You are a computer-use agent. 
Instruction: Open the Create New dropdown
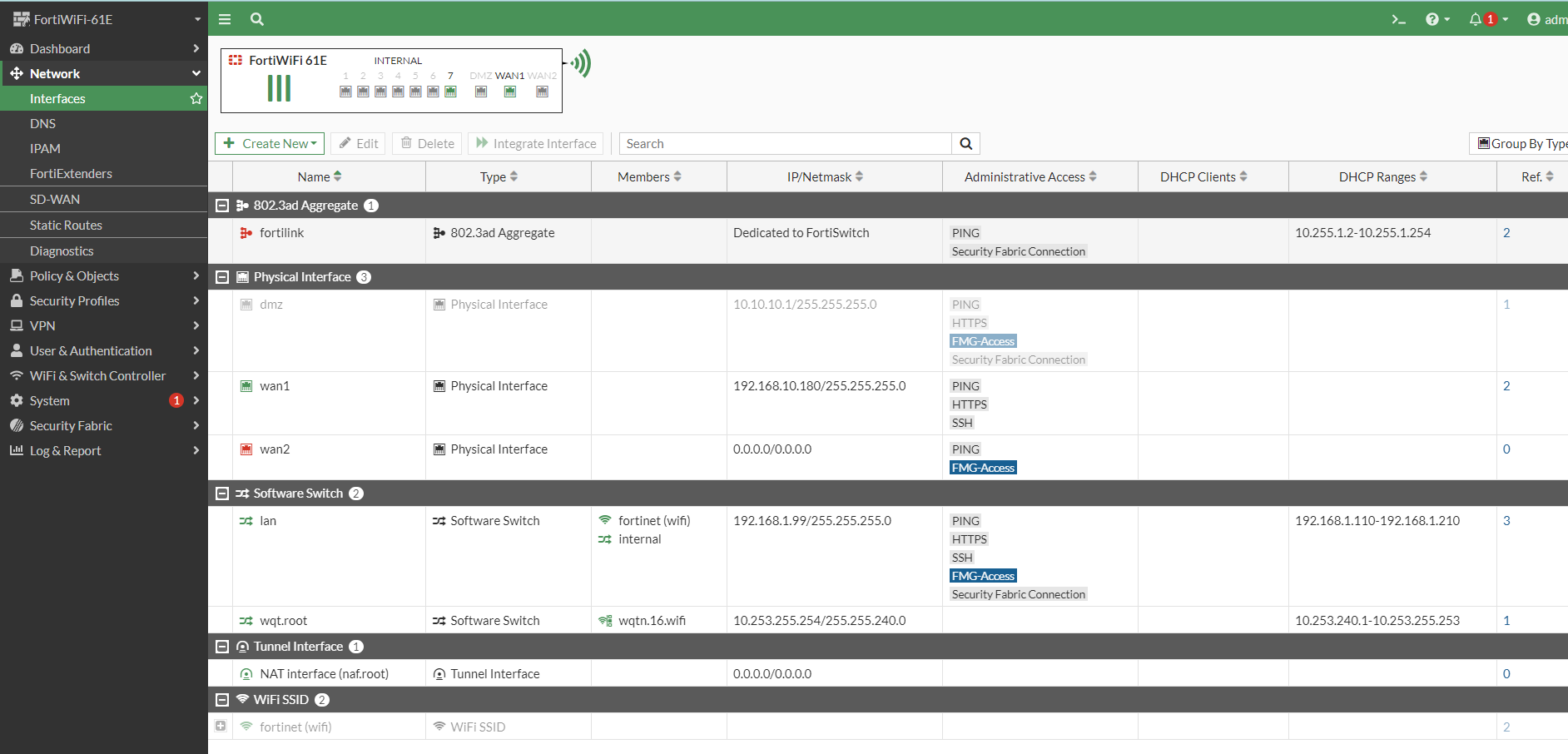point(270,144)
